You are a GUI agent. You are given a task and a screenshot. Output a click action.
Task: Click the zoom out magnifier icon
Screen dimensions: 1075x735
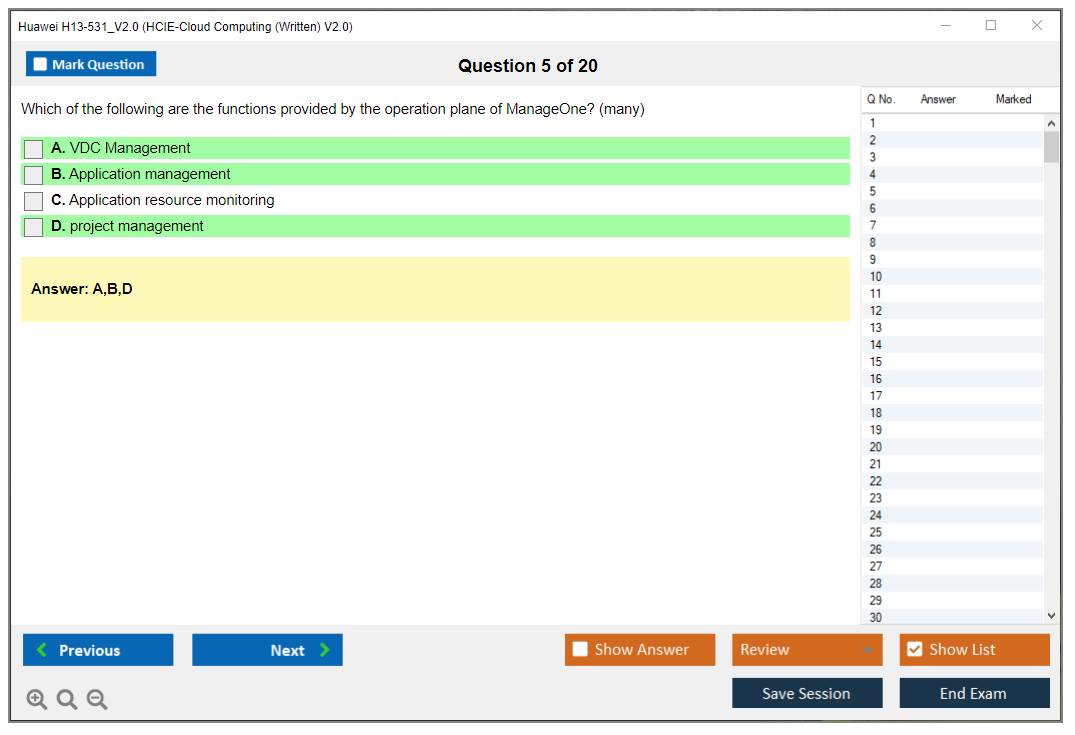point(97,699)
